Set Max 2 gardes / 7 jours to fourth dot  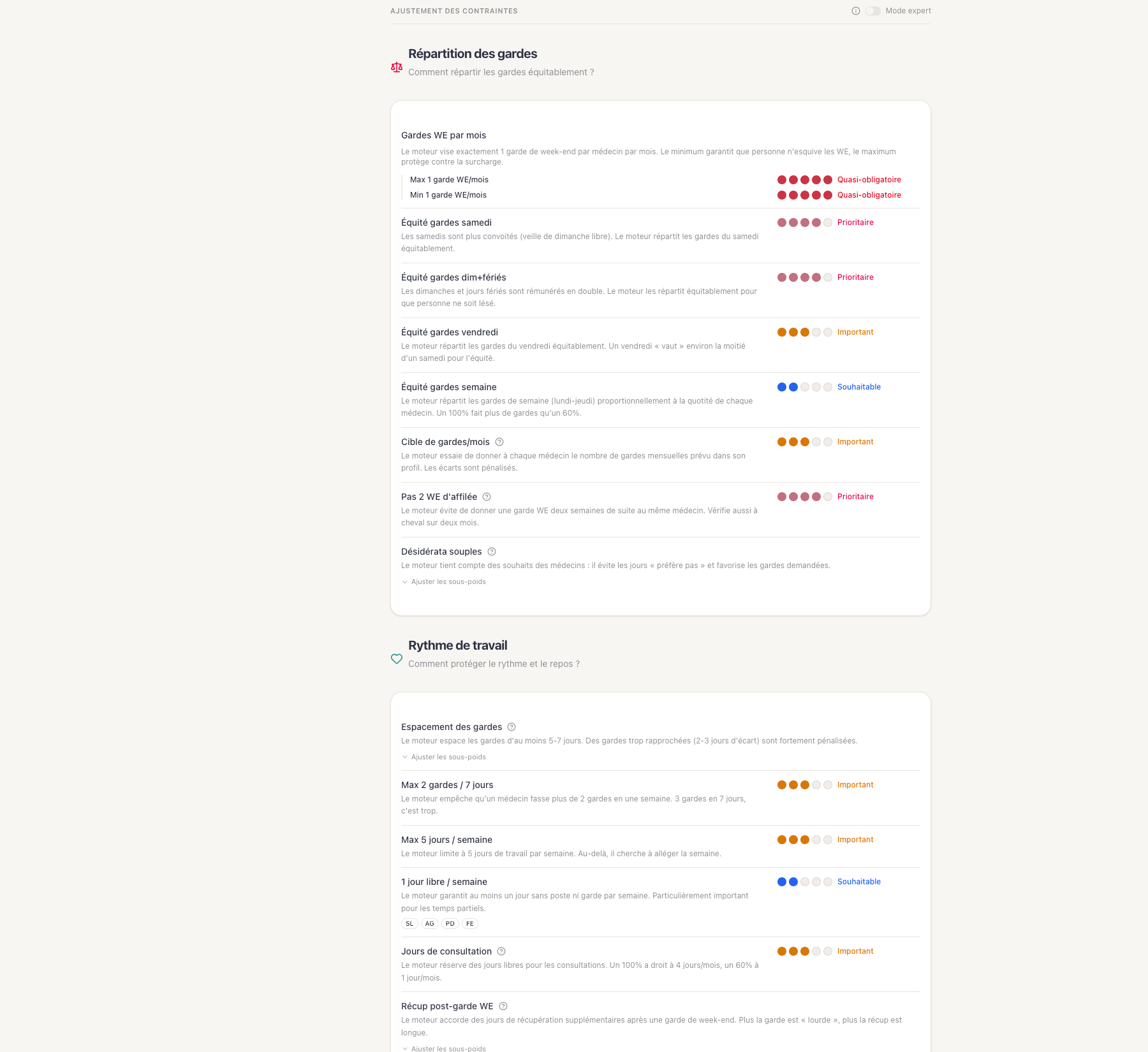click(816, 785)
